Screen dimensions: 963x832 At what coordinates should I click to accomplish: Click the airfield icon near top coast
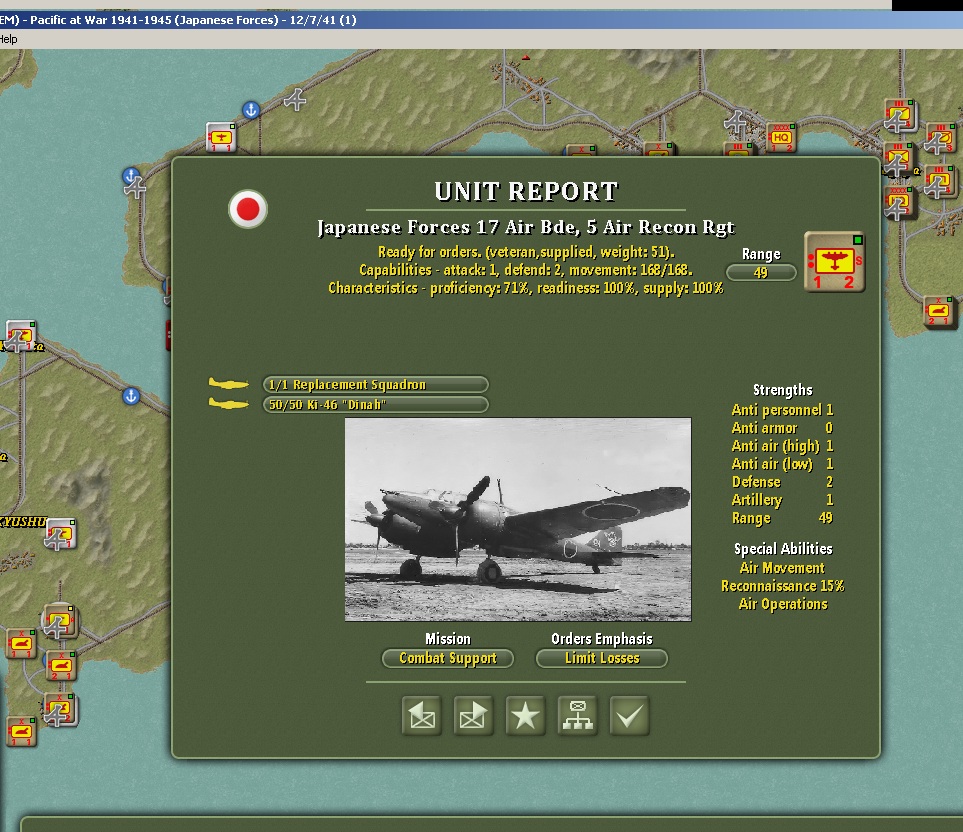(x=295, y=99)
